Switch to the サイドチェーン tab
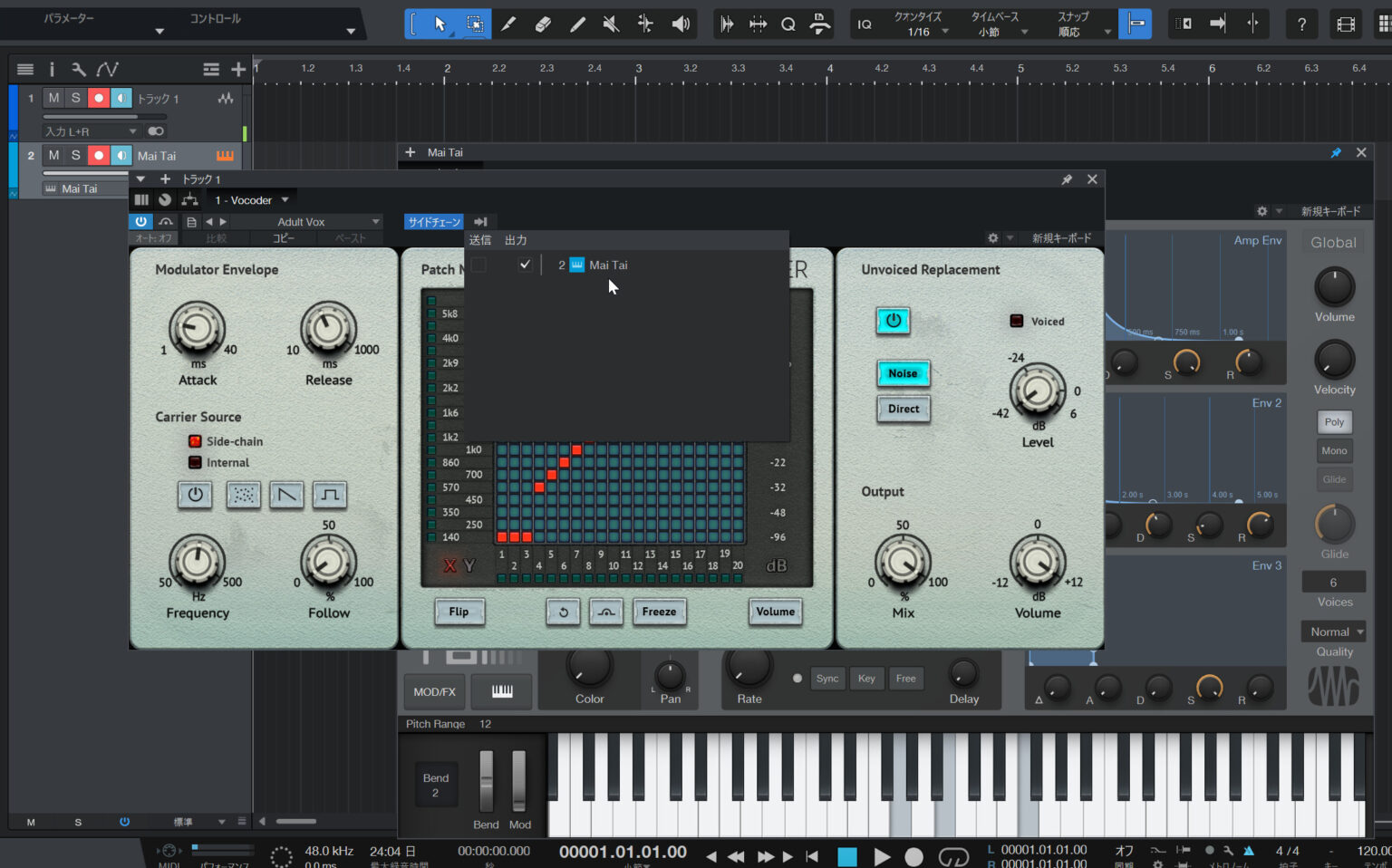 pos(433,221)
